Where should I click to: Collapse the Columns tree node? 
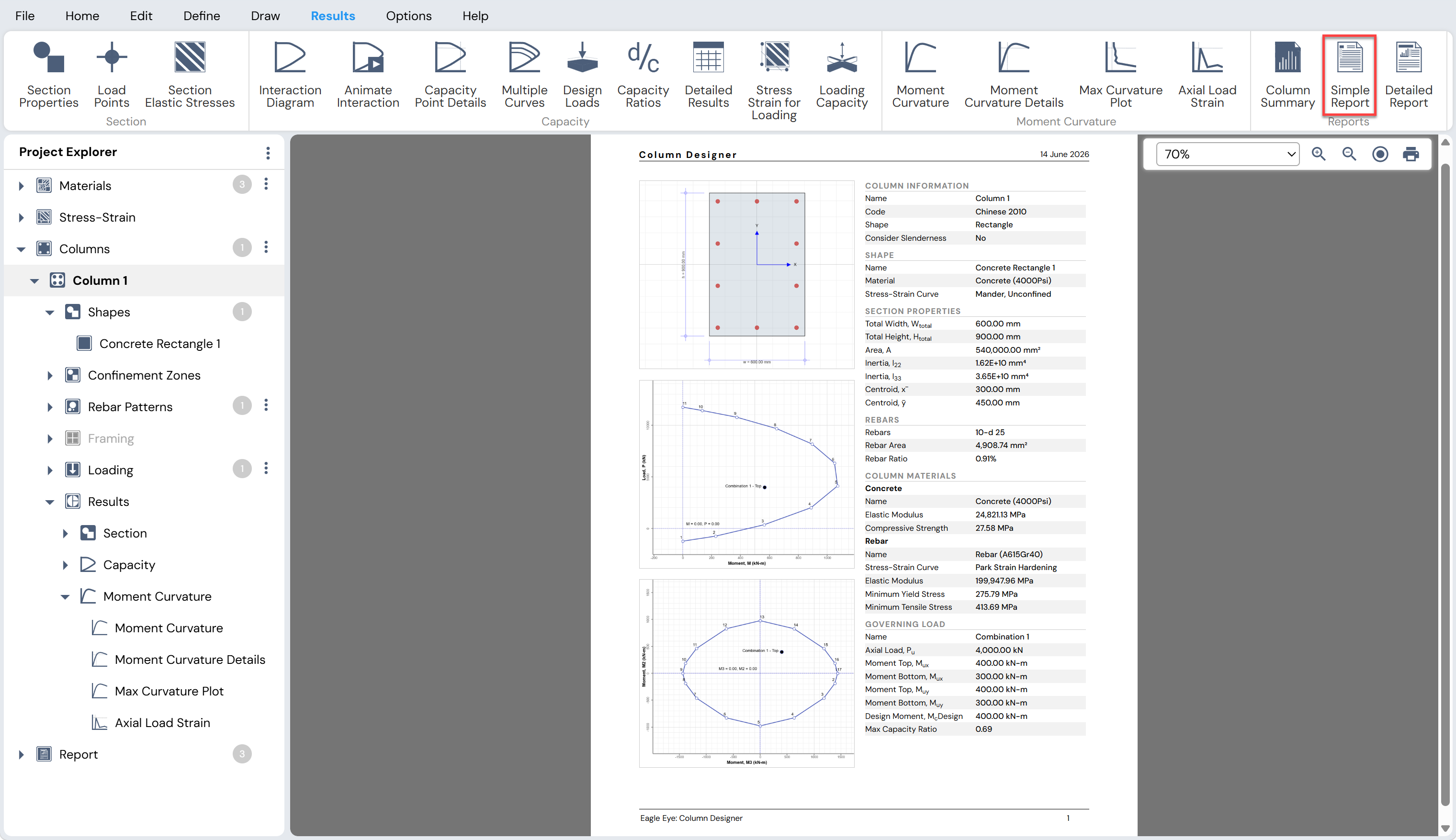point(22,249)
